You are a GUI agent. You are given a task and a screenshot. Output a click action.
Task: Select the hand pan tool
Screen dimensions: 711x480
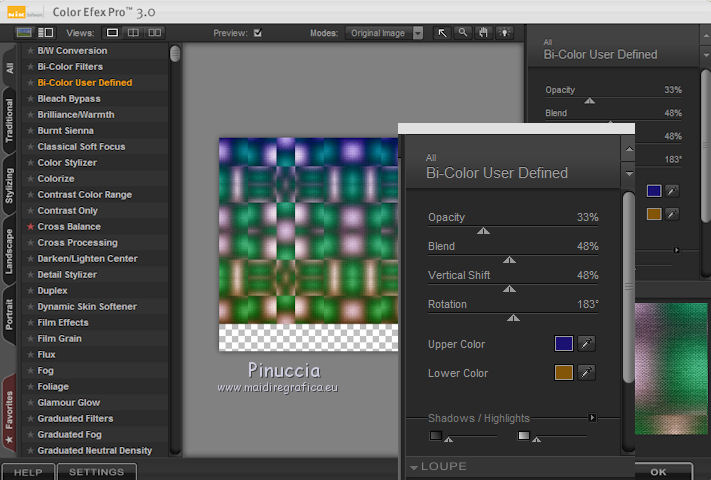pos(483,33)
